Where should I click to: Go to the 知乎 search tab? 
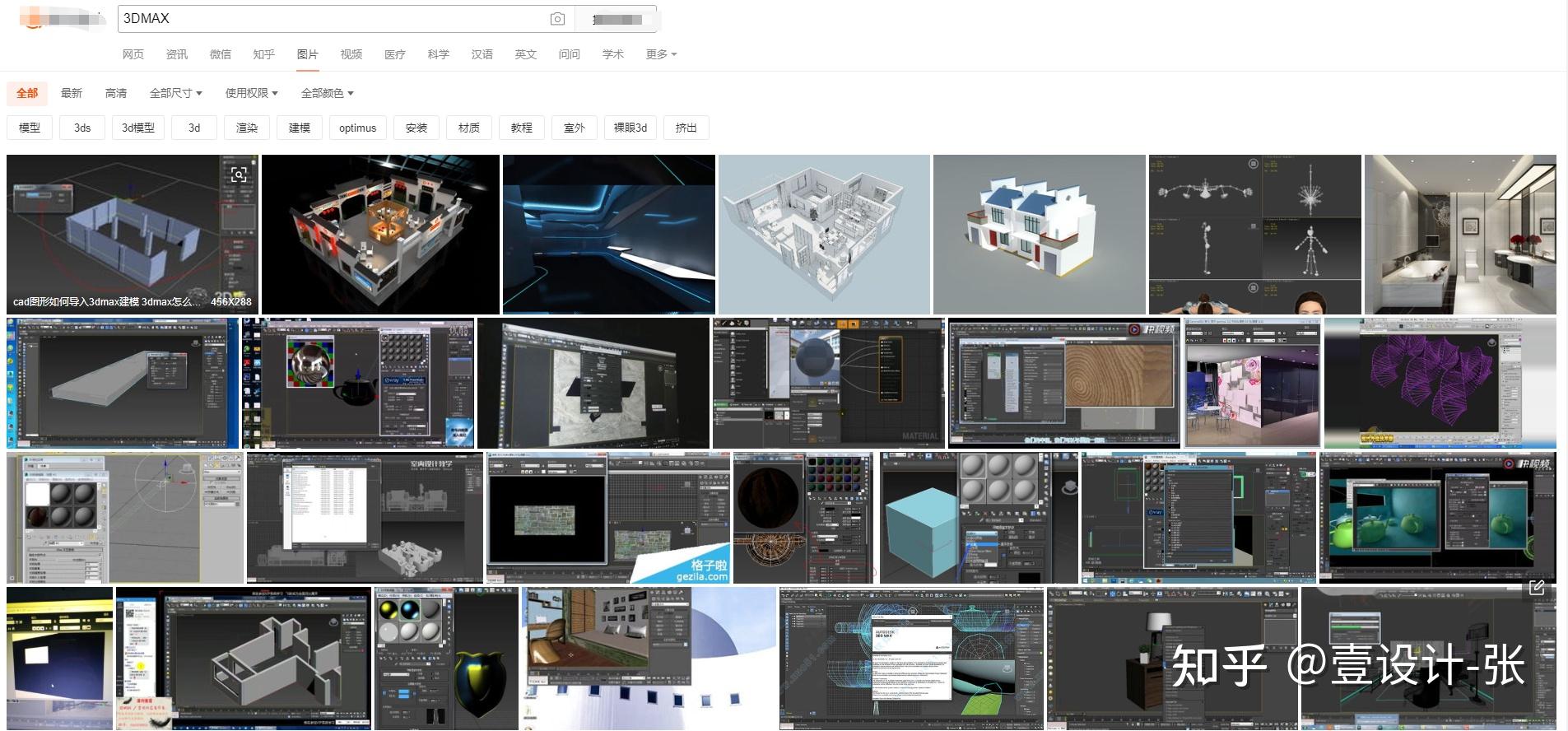(263, 54)
